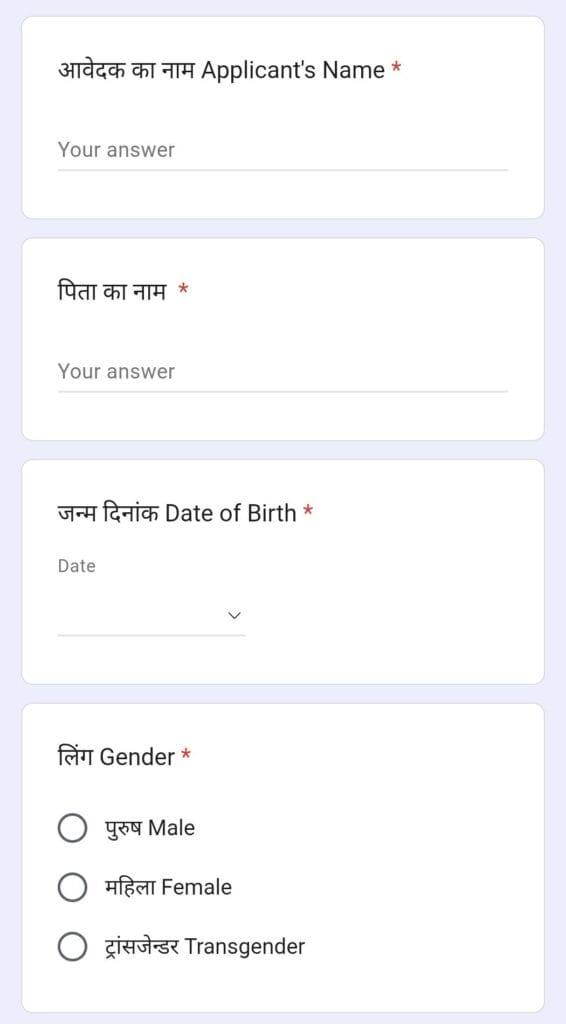Click the 'पिता का नाम' question heading
The width and height of the screenshot is (566, 1024).
coord(112,291)
